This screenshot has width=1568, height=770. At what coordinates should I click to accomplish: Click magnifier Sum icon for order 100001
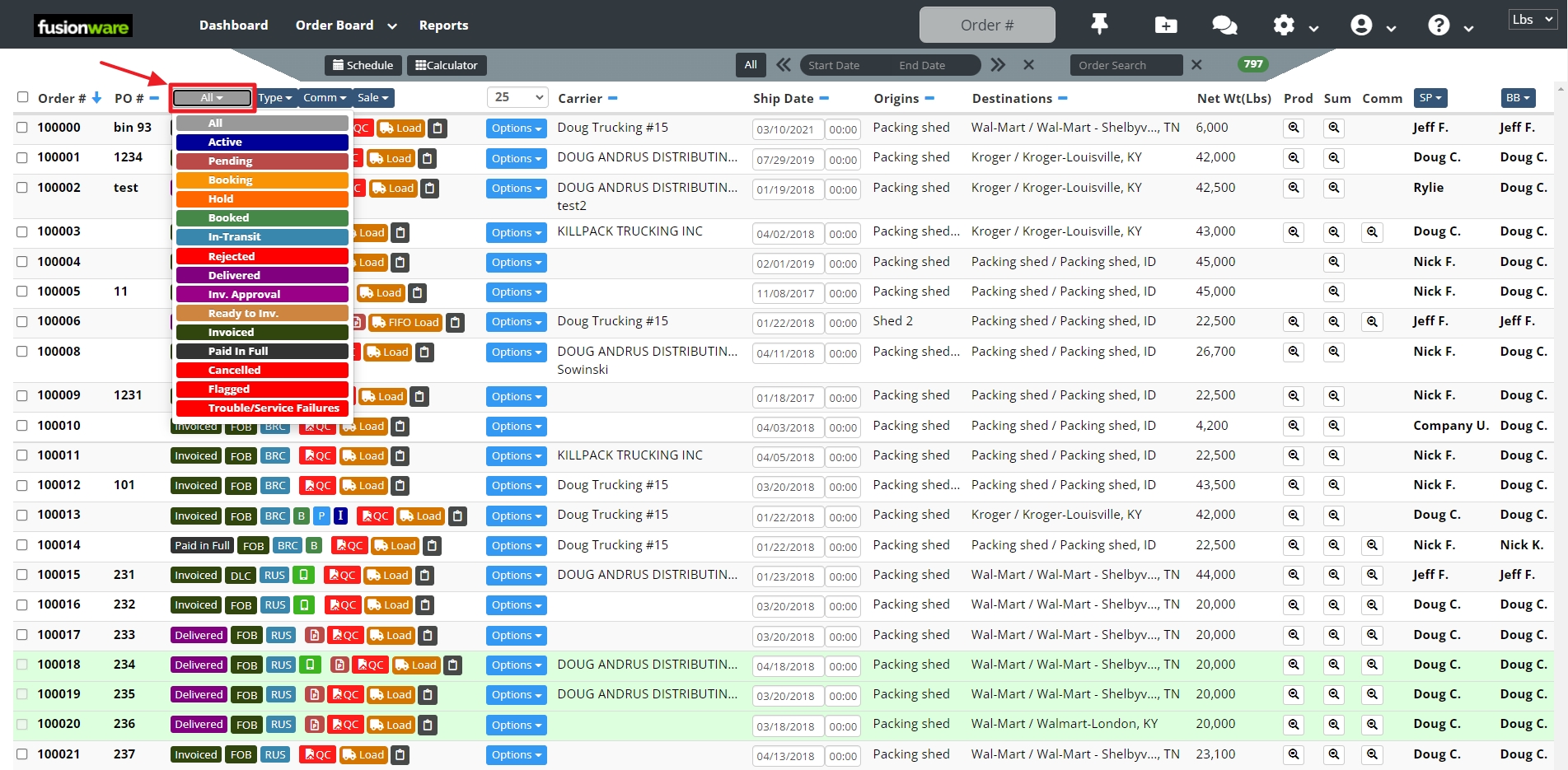pos(1334,158)
